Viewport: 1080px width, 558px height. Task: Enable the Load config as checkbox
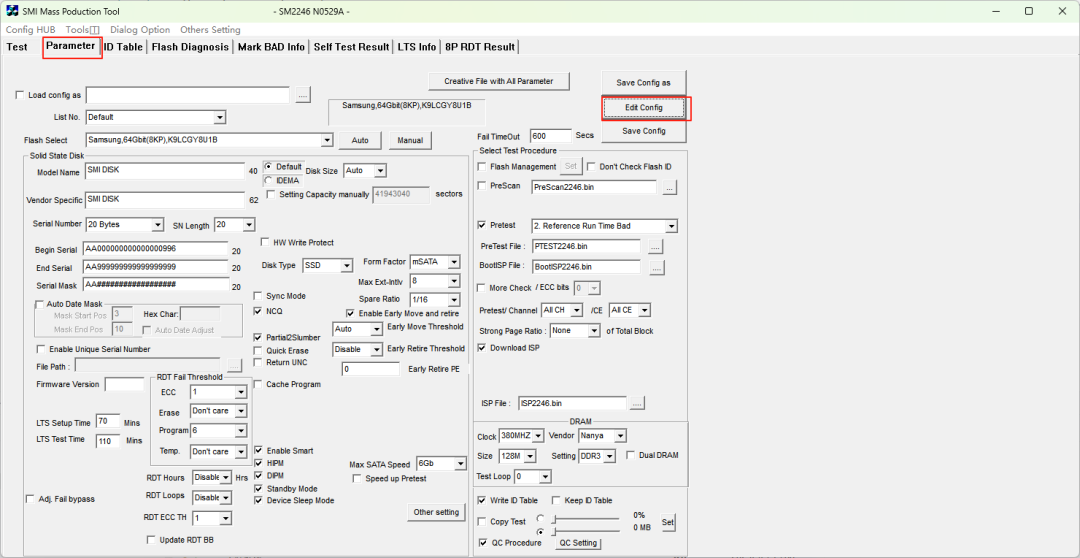[x=19, y=95]
